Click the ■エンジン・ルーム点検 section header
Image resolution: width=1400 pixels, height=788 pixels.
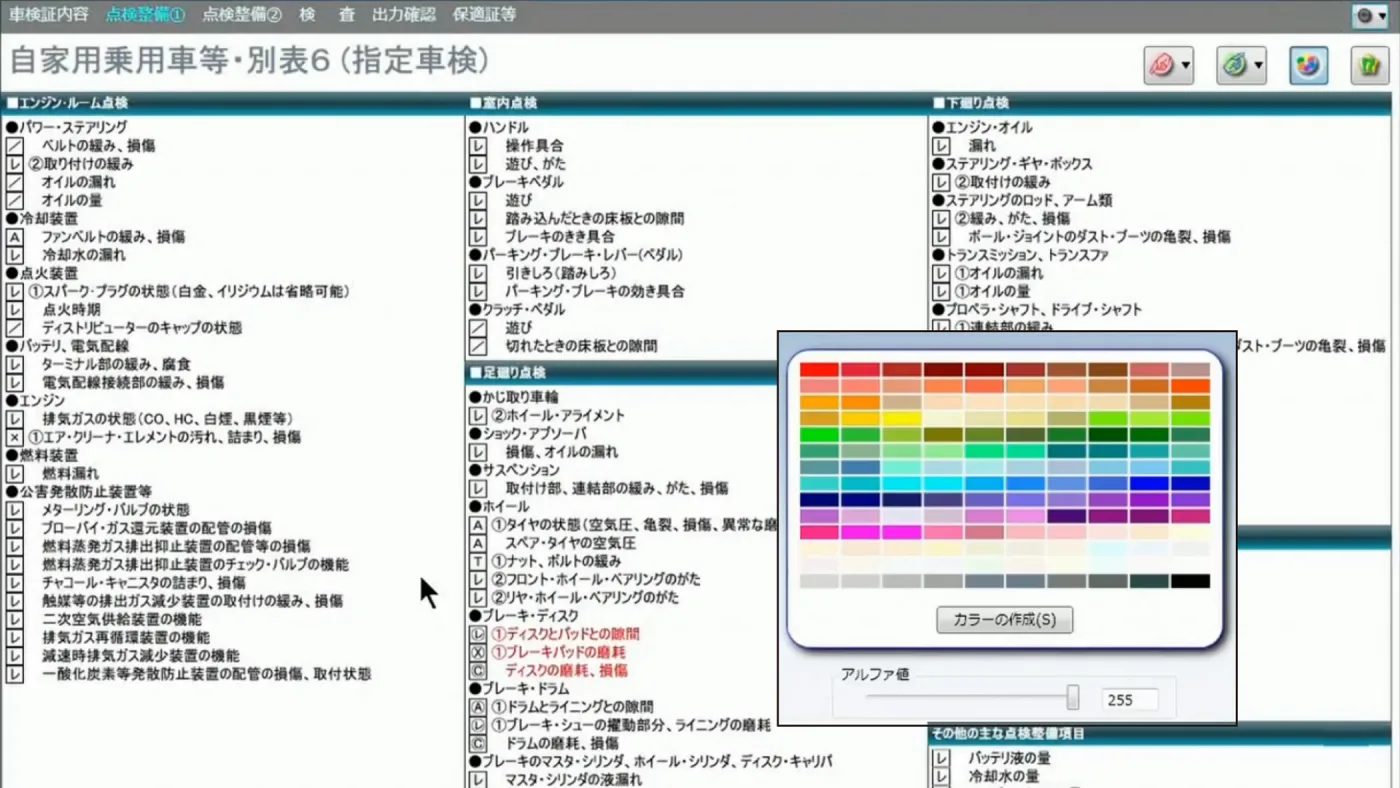click(x=67, y=103)
